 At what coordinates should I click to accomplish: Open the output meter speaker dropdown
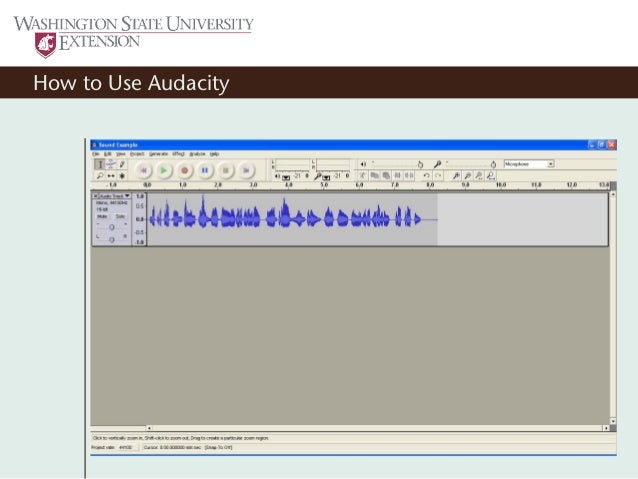pyautogui.click(x=286, y=177)
